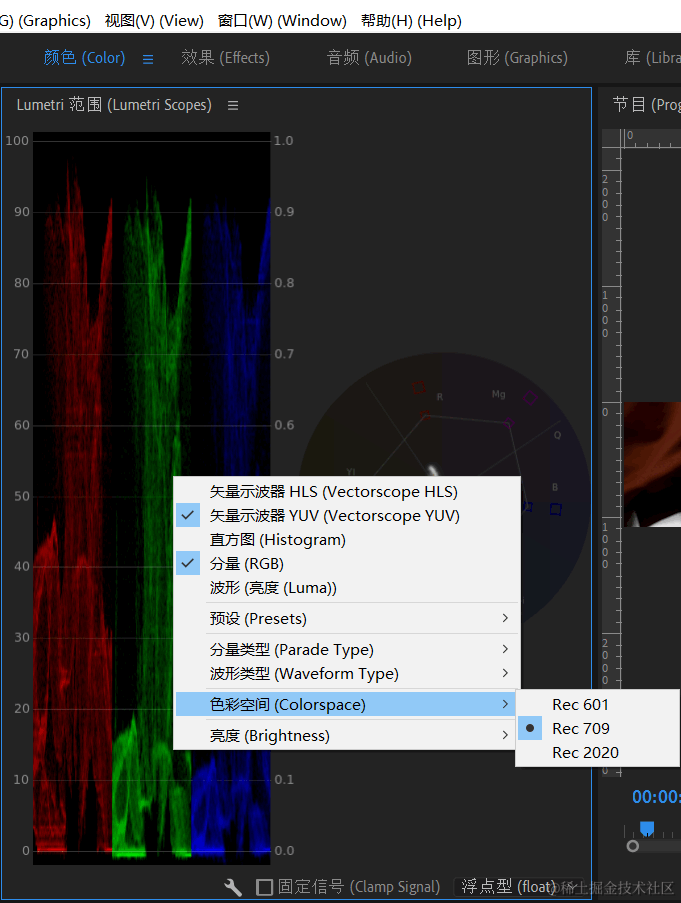
Task: Switch to the Effects workspace
Action: pyautogui.click(x=225, y=58)
